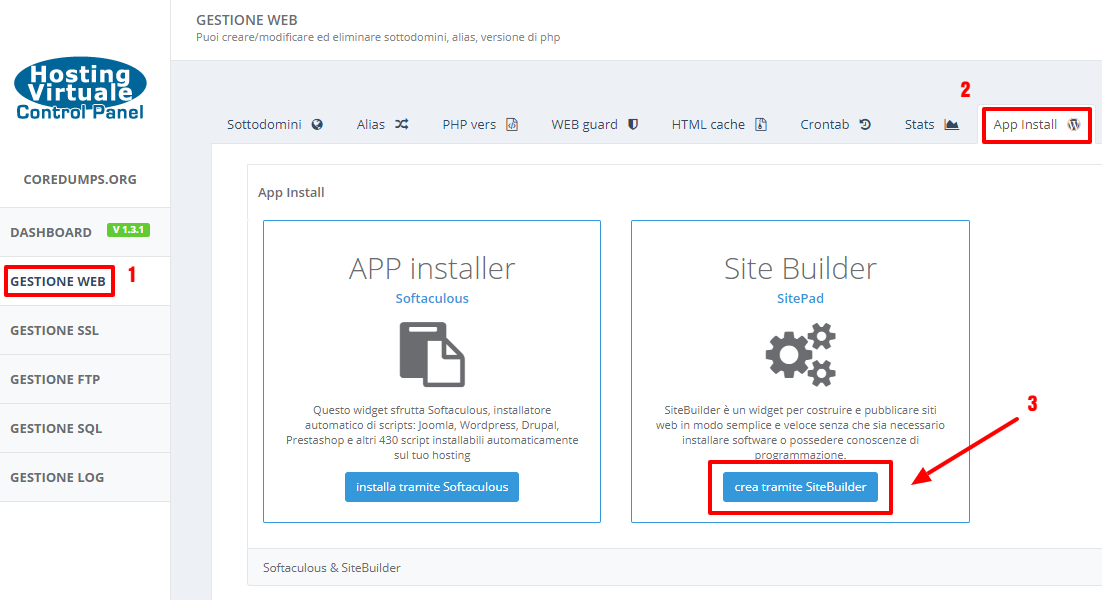1102x600 pixels.
Task: Select the App Install tab
Action: [x=1037, y=125]
